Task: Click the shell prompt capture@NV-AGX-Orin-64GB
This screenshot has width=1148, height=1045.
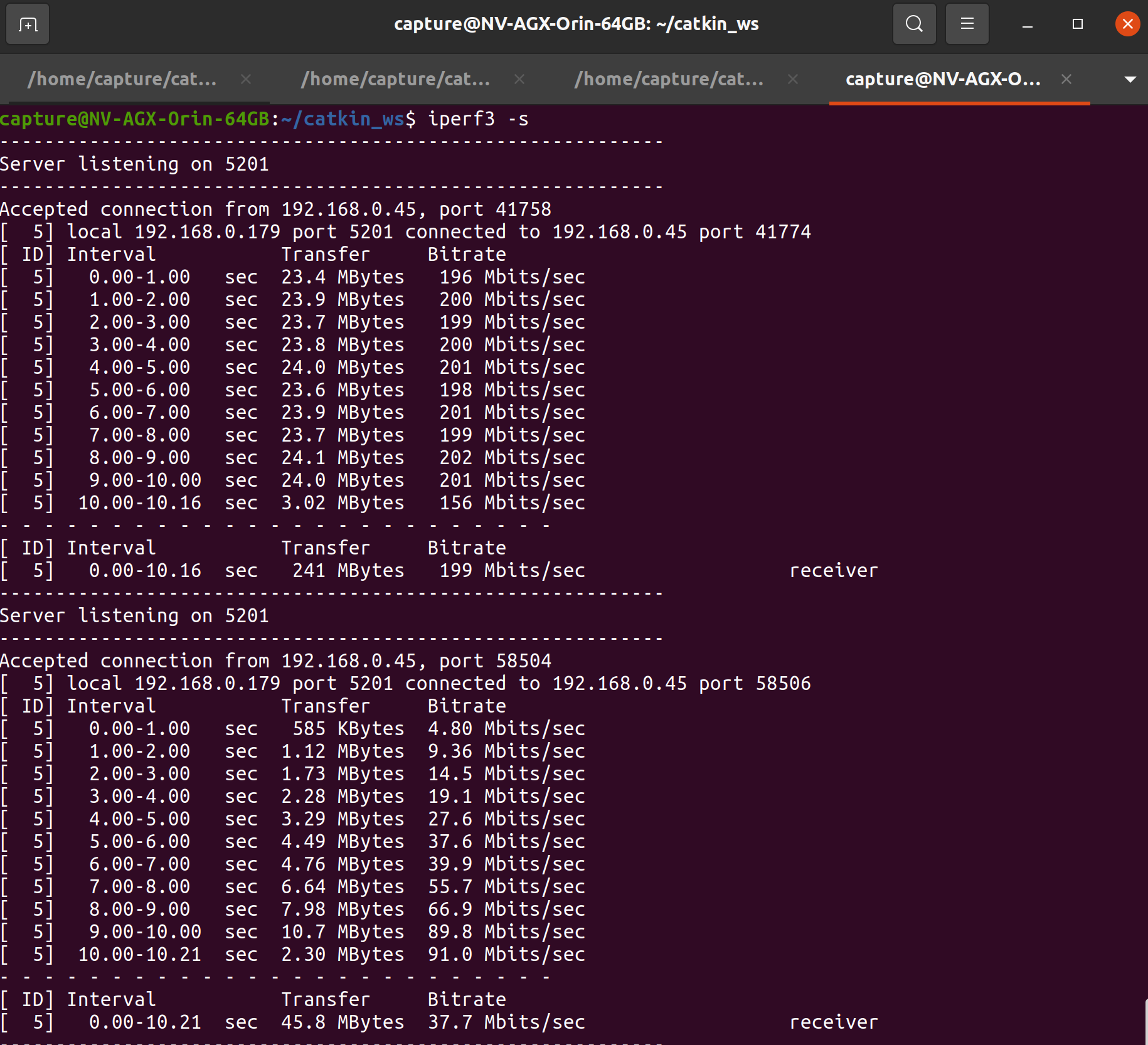Action: click(x=134, y=119)
